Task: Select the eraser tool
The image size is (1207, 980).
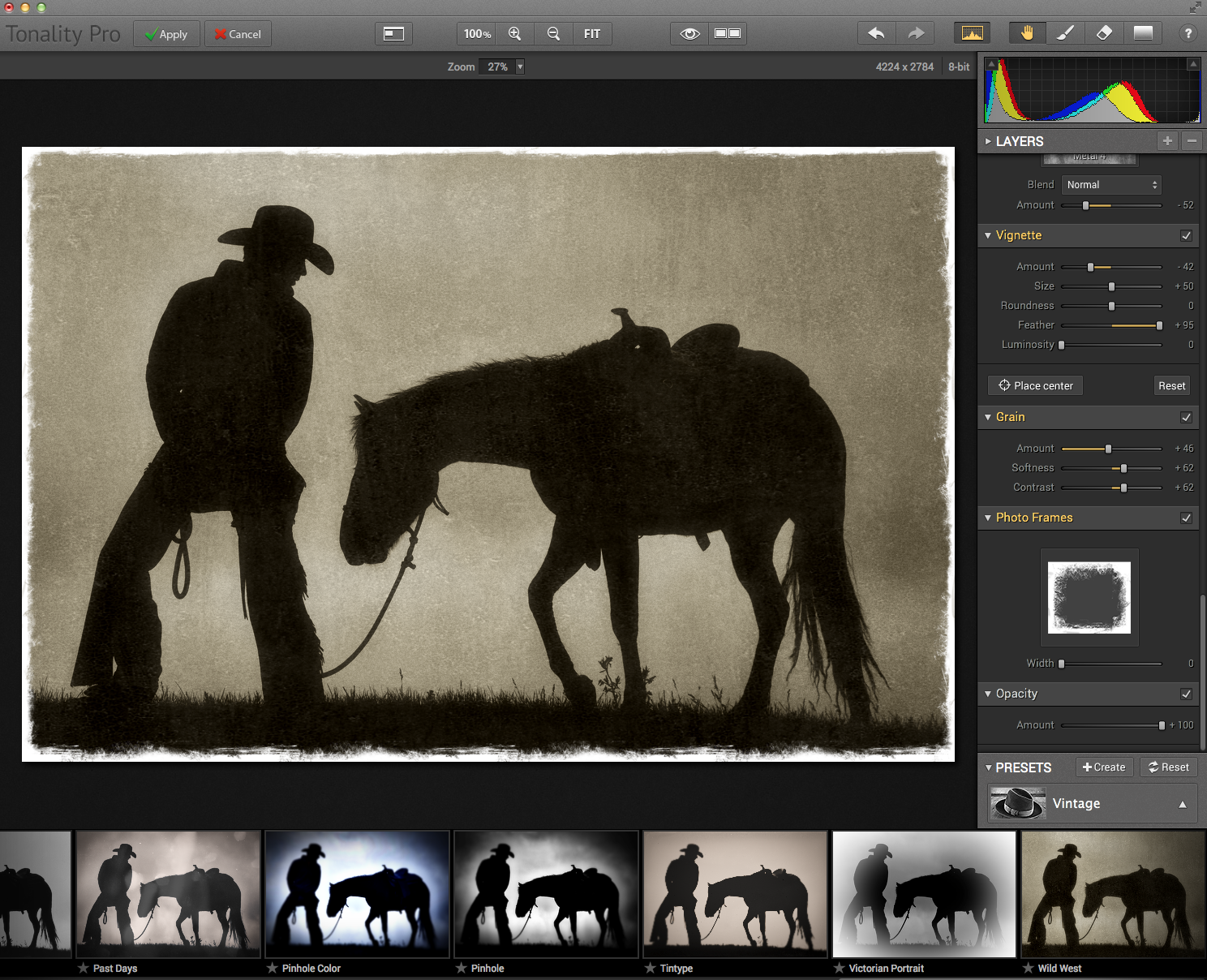Action: pos(1104,33)
